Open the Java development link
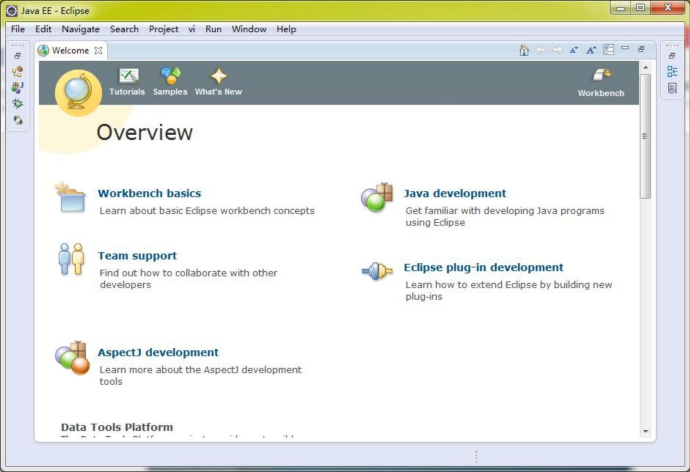 (x=455, y=193)
